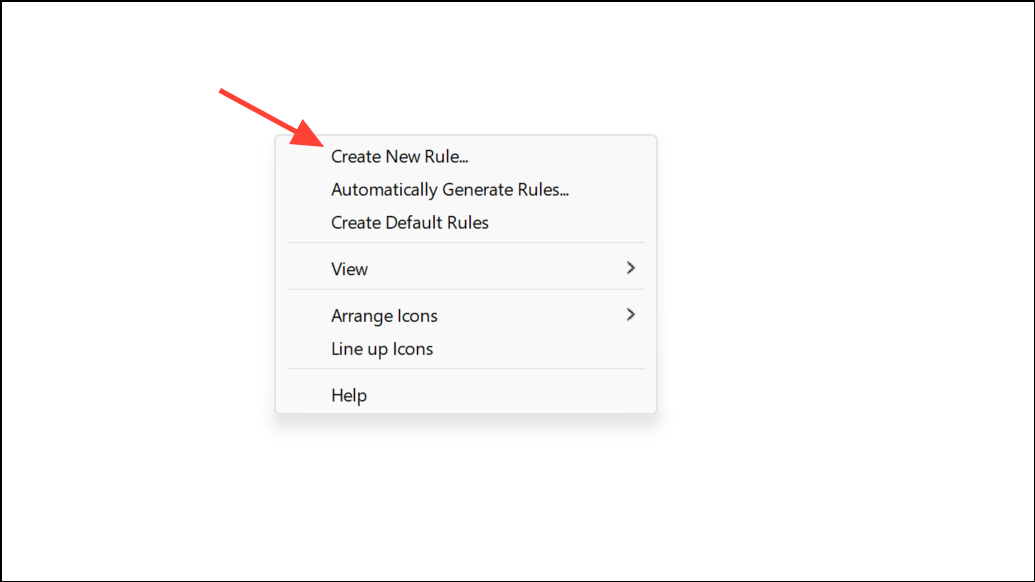Click the word 'Line' in Line up Icons
Viewport: 1035px width, 582px height.
point(346,348)
